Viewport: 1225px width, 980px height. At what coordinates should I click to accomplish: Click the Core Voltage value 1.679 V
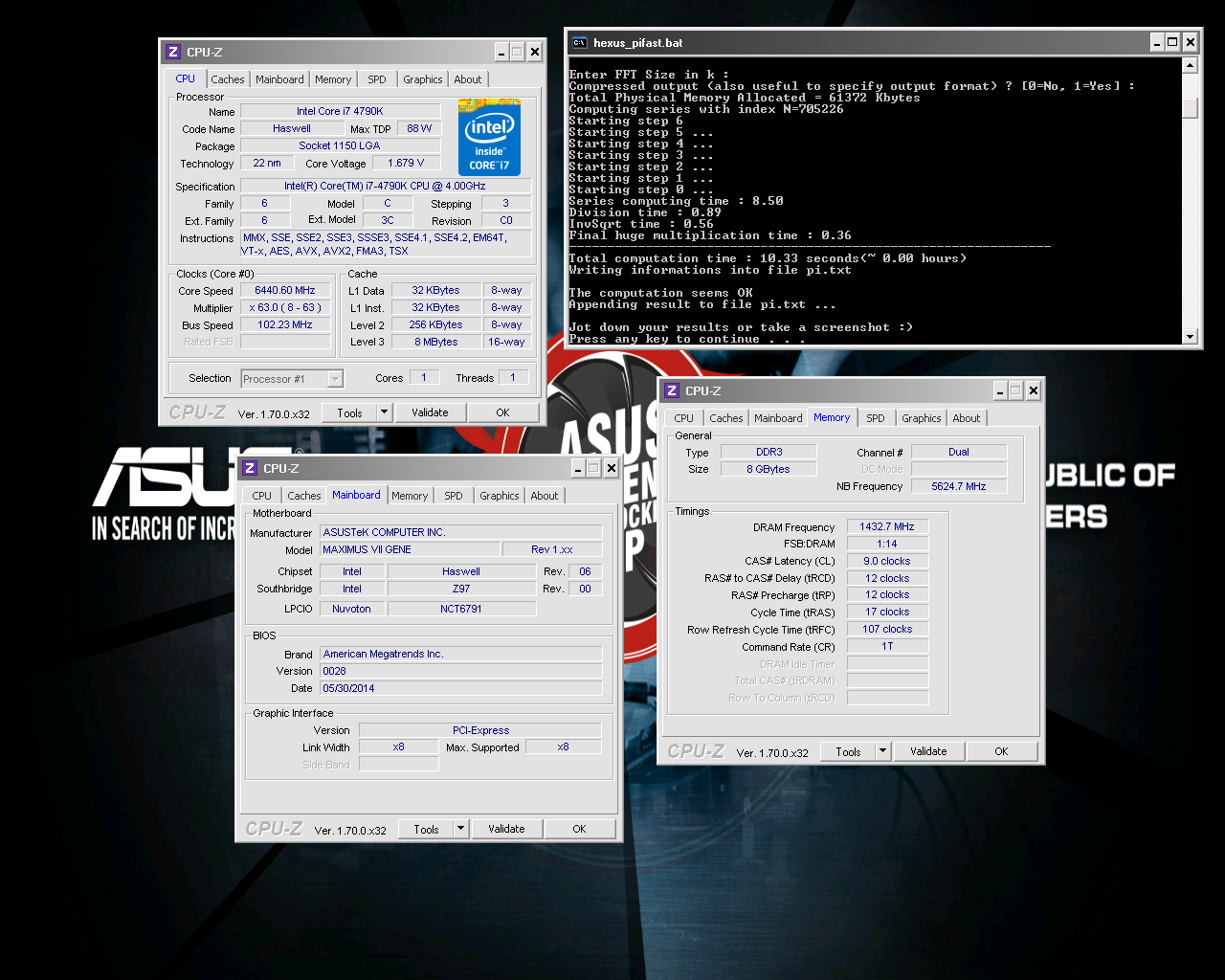point(406,163)
